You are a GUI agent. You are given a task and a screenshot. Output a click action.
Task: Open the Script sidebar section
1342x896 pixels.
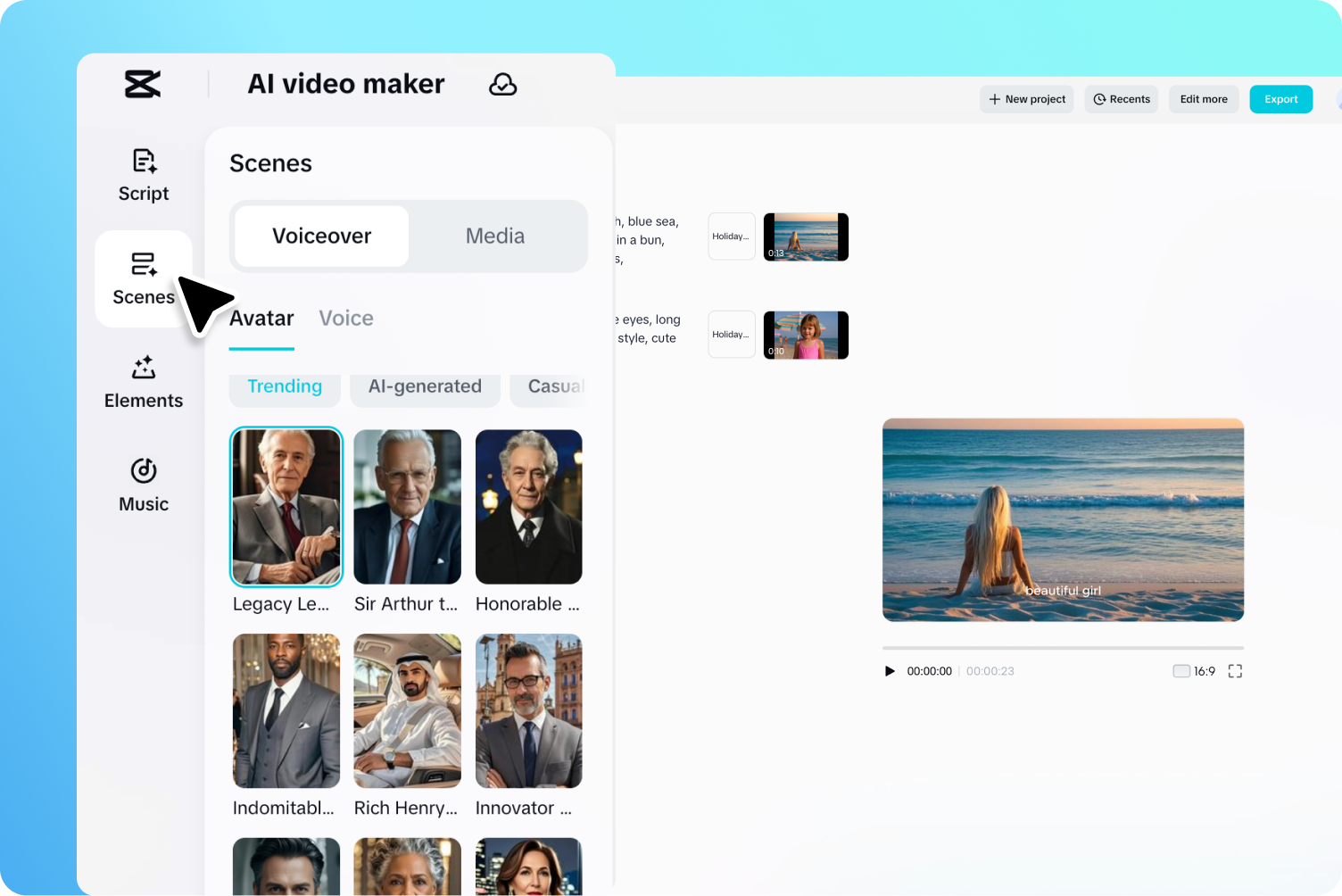tap(144, 176)
